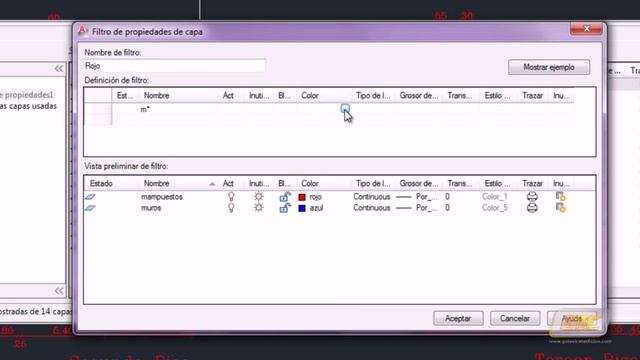Click the status icon of muros layer

pos(90,208)
